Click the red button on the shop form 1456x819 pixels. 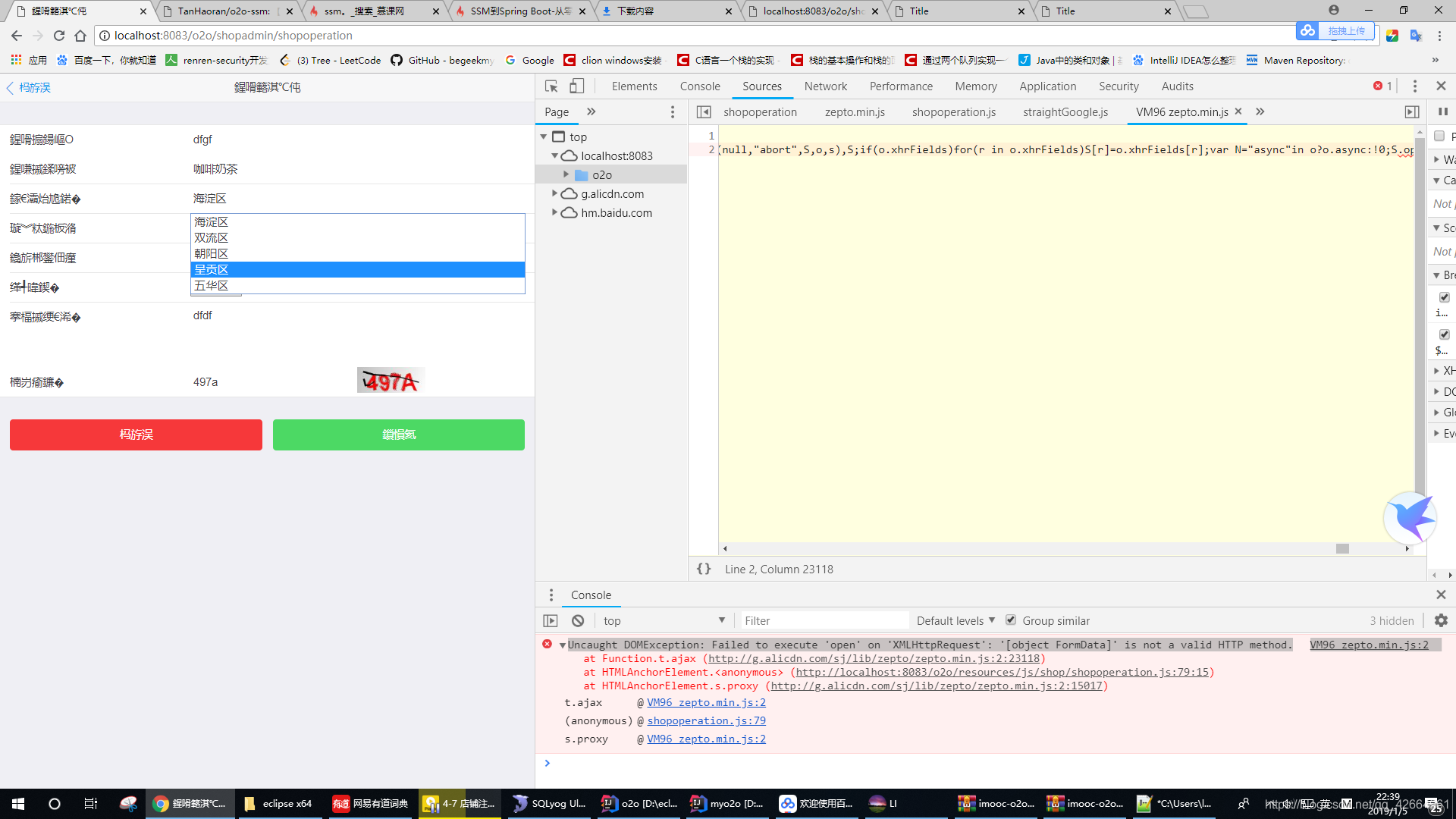click(x=136, y=435)
